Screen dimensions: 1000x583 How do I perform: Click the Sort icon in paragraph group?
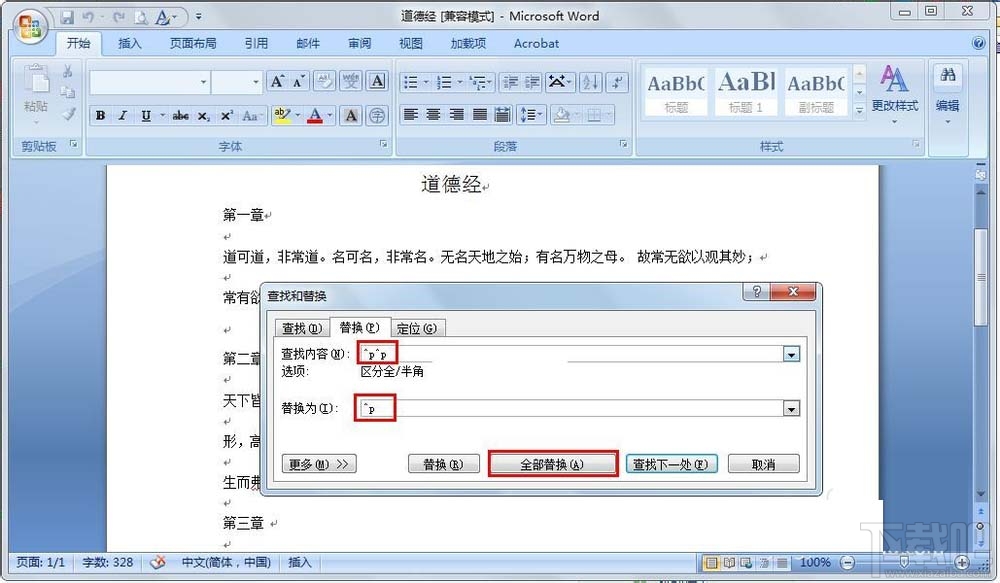[590, 82]
